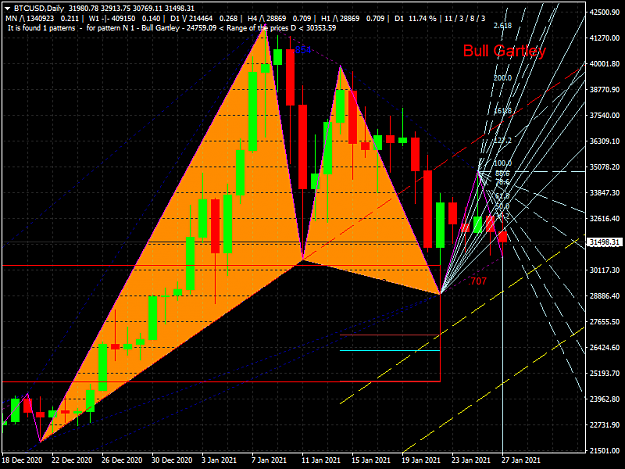Click the 27655.50 price axis label

pyautogui.click(x=605, y=322)
